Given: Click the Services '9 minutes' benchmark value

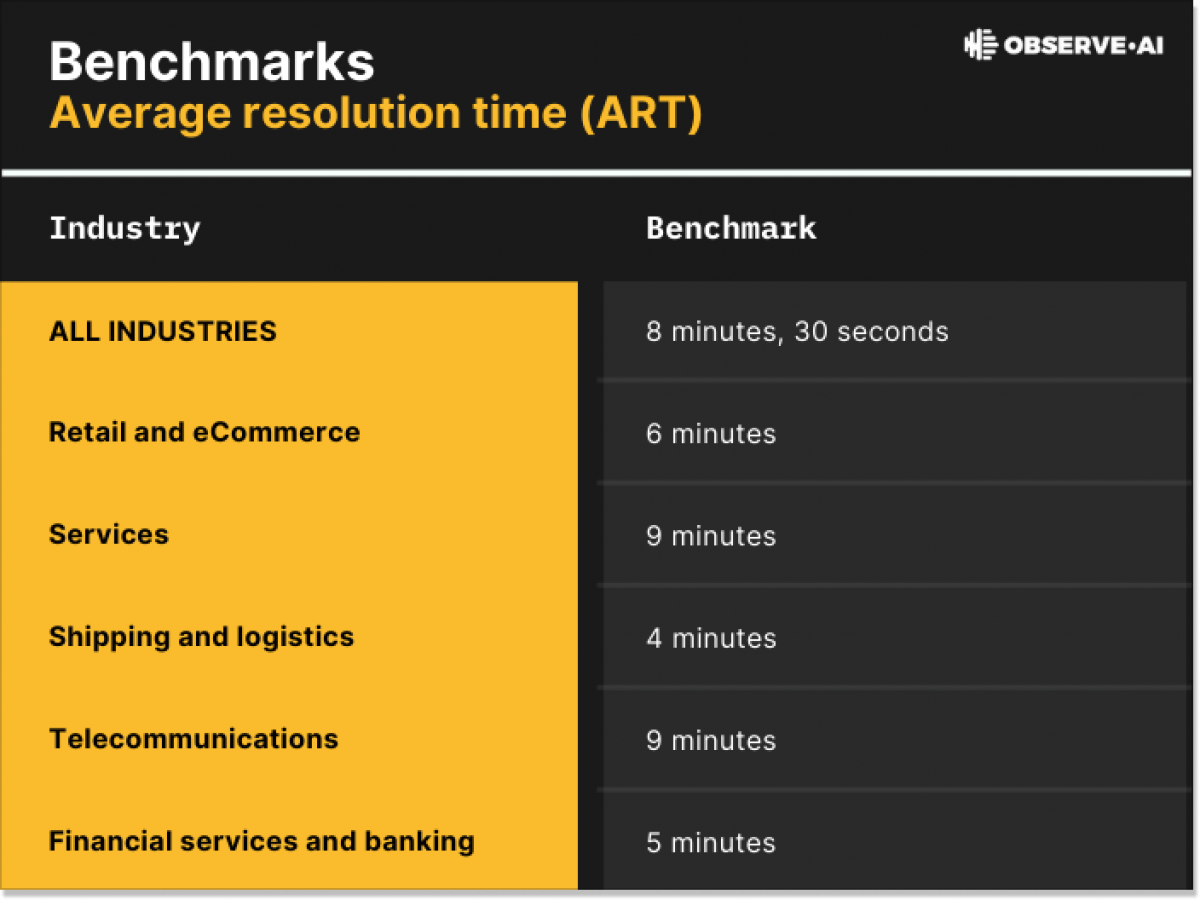Looking at the screenshot, I should pos(711,536).
